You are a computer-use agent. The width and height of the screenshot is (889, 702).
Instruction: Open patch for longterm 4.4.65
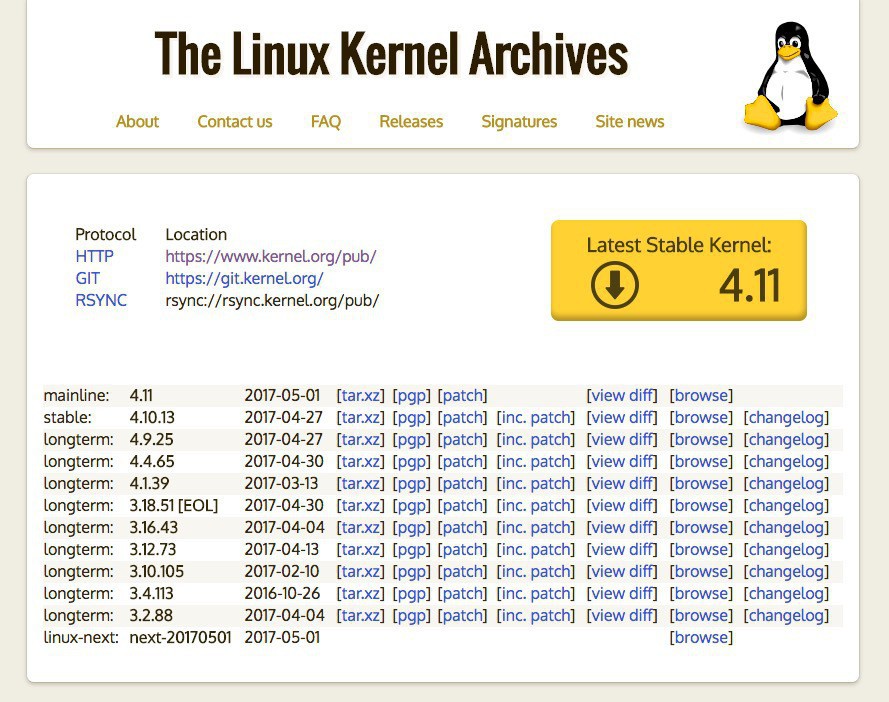(463, 462)
